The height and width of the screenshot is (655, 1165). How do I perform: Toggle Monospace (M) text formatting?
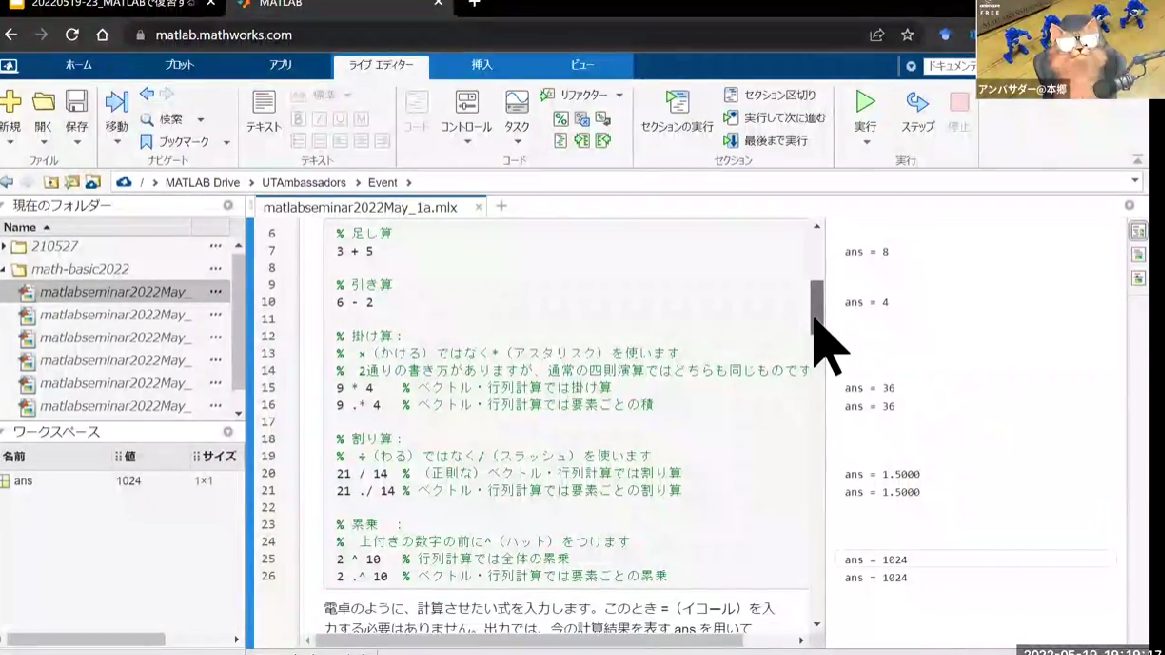pyautogui.click(x=361, y=119)
